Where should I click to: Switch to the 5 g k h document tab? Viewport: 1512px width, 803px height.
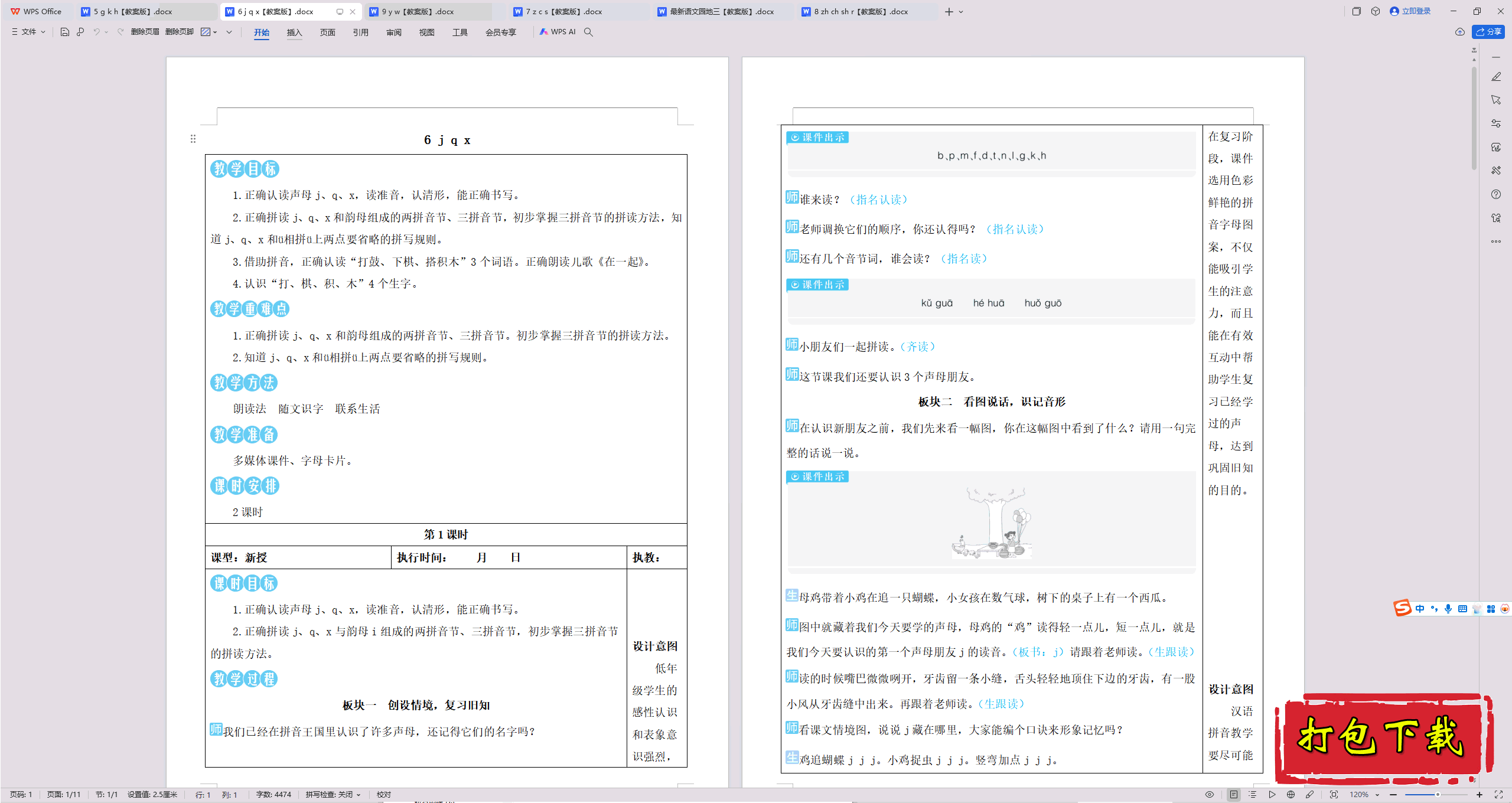coord(146,11)
